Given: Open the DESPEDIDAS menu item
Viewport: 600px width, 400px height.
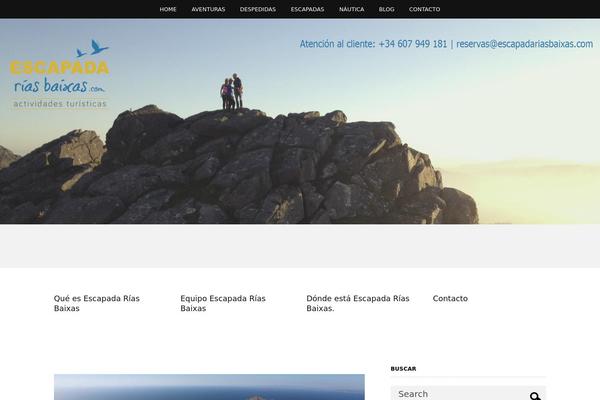Looking at the screenshot, I should point(258,9).
